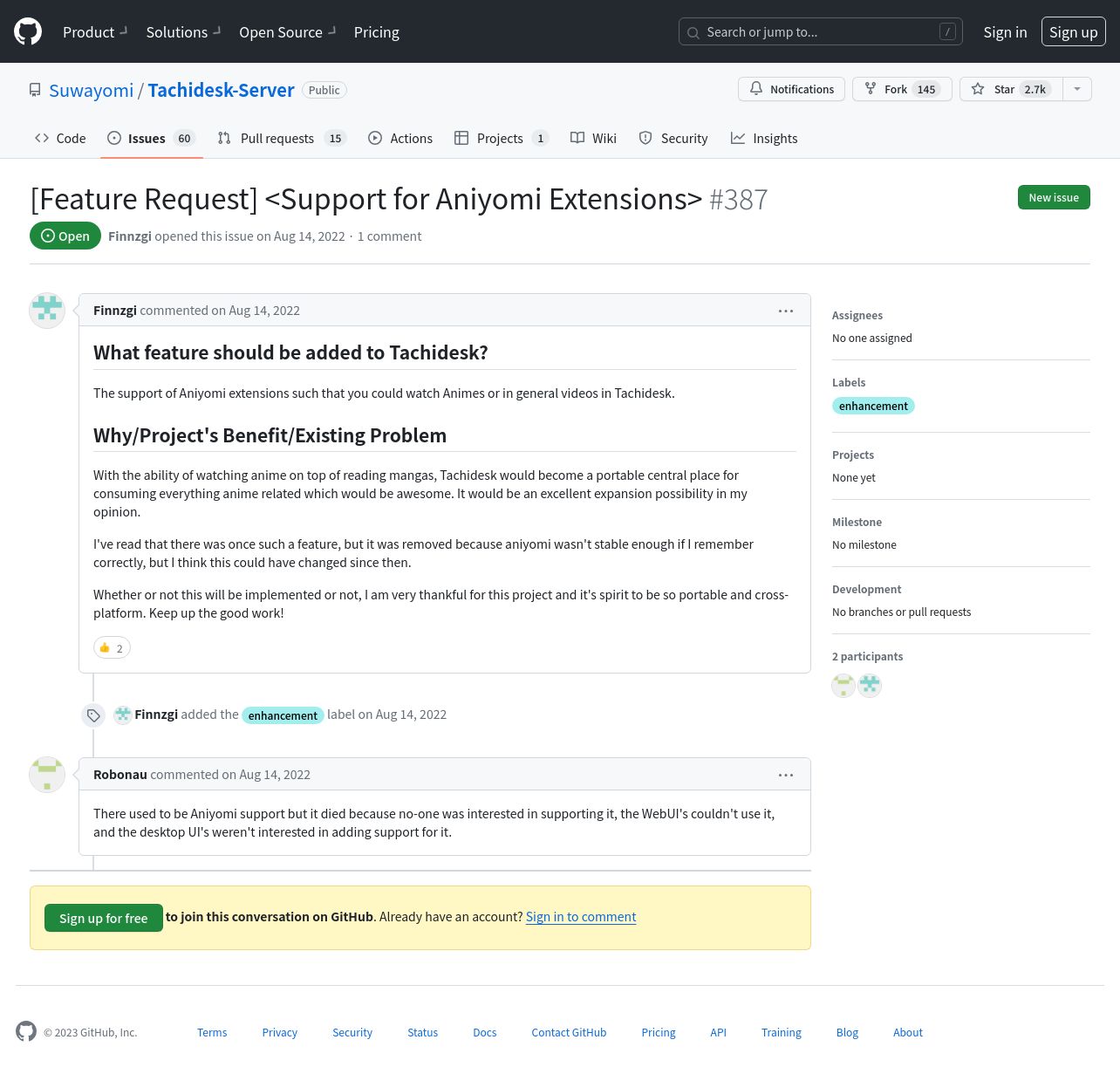Open the Open Source dropdown
The width and height of the screenshot is (1120, 1067).
click(x=288, y=32)
